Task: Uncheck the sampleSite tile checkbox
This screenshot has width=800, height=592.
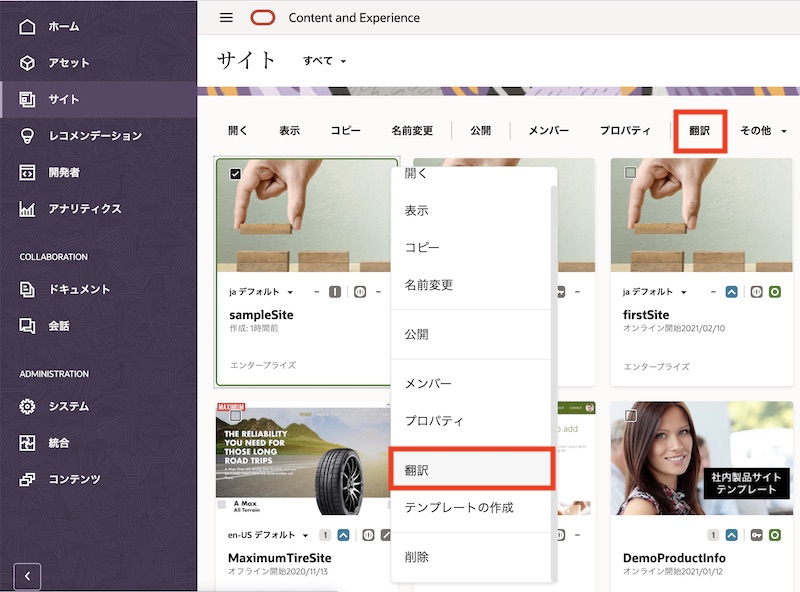Action: coord(236,174)
